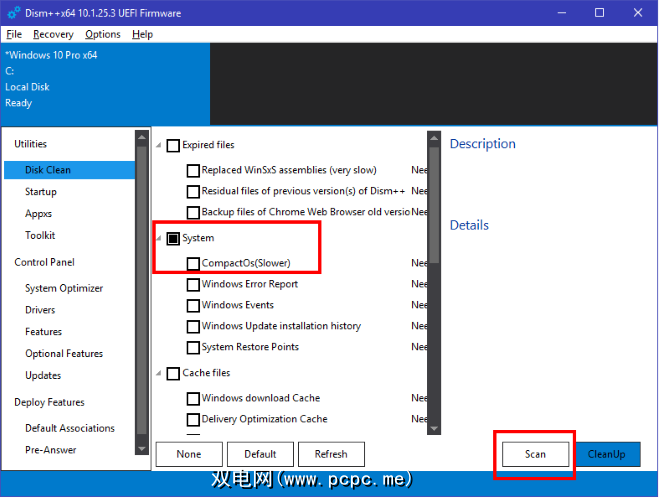Click the Default button
The image size is (670, 503).
point(260,454)
